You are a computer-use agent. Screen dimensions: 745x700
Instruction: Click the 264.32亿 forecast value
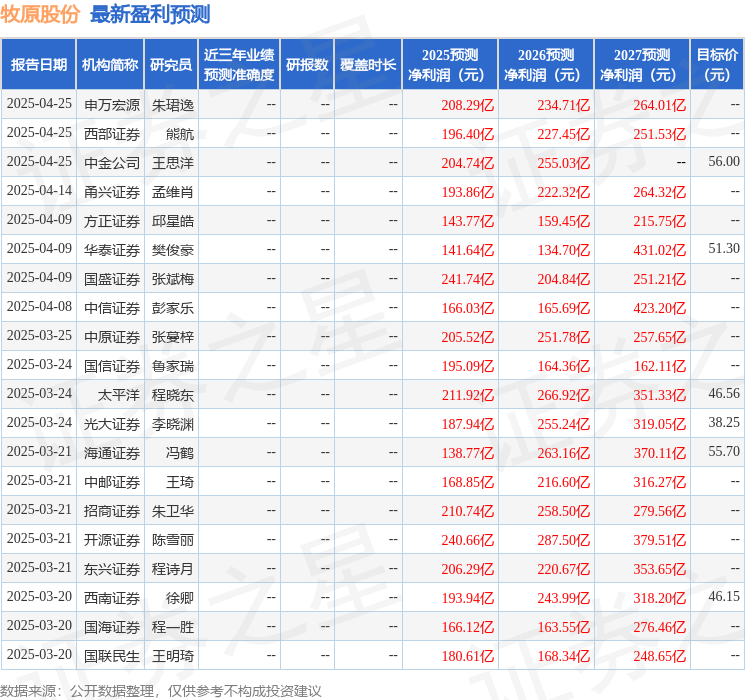[659, 192]
